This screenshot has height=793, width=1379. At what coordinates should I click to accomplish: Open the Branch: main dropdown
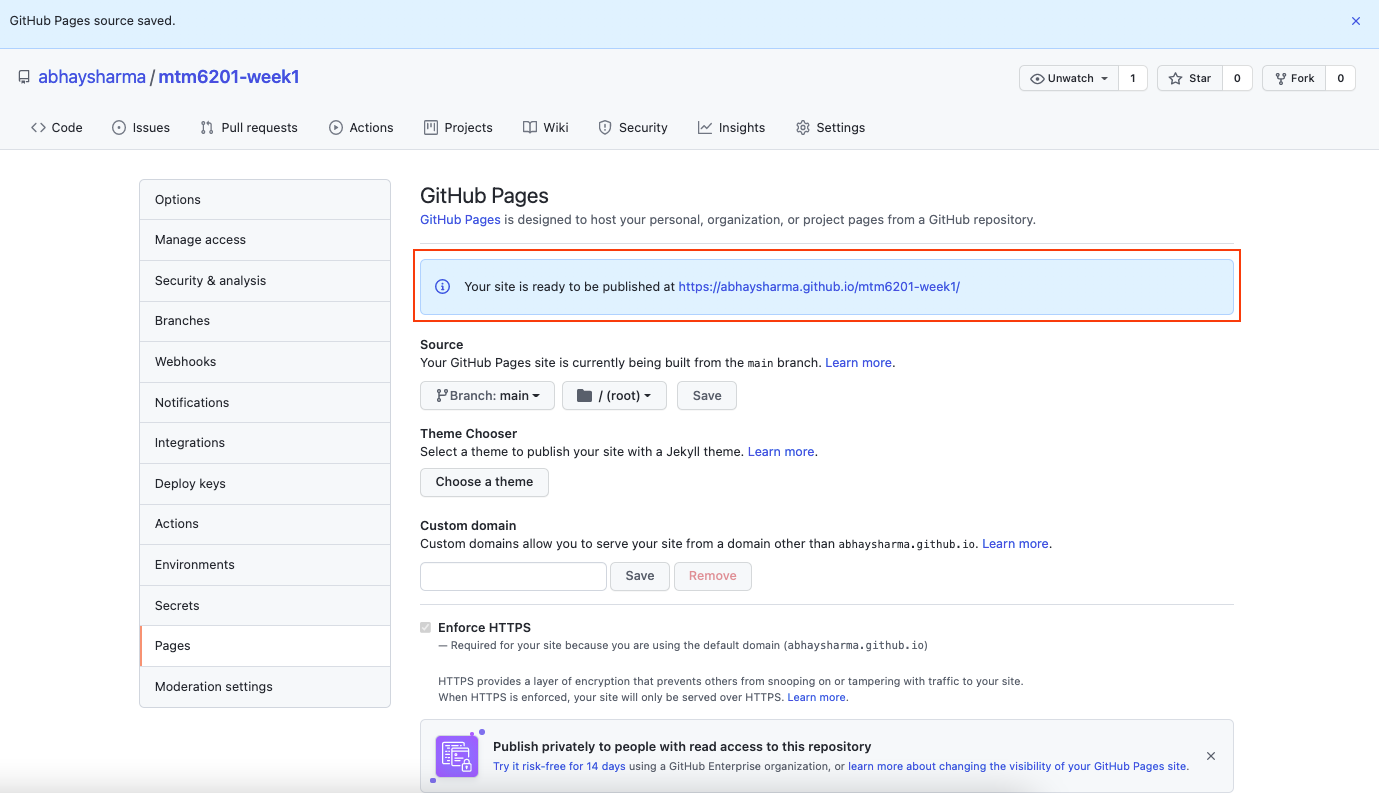coord(487,396)
